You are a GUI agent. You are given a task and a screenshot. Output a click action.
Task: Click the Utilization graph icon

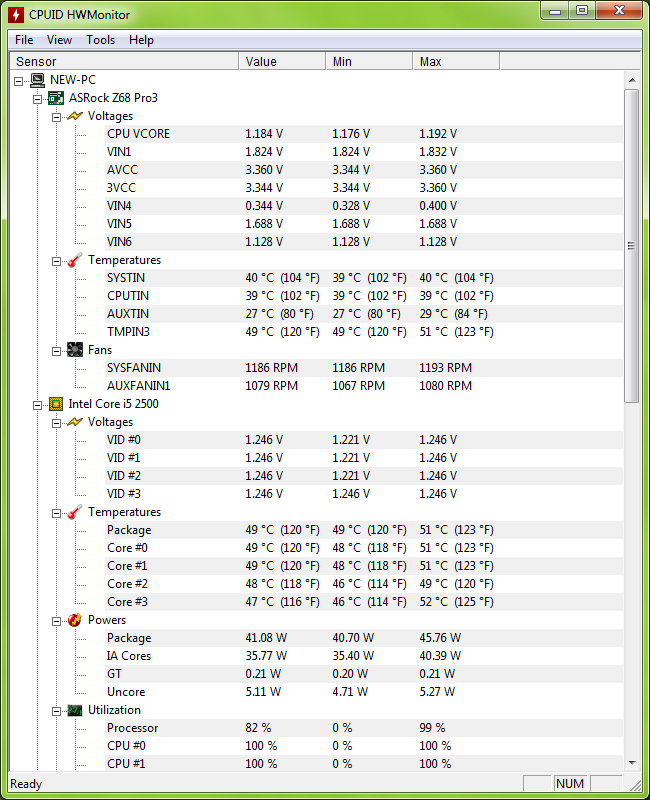pos(75,710)
